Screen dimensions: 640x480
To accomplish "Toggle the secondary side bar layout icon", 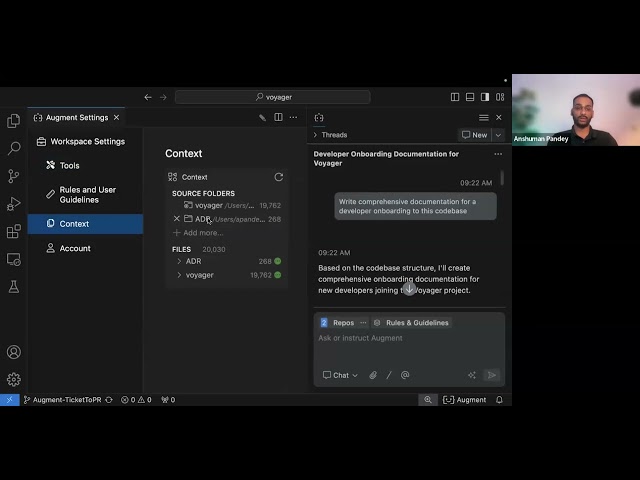I will pos(485,97).
